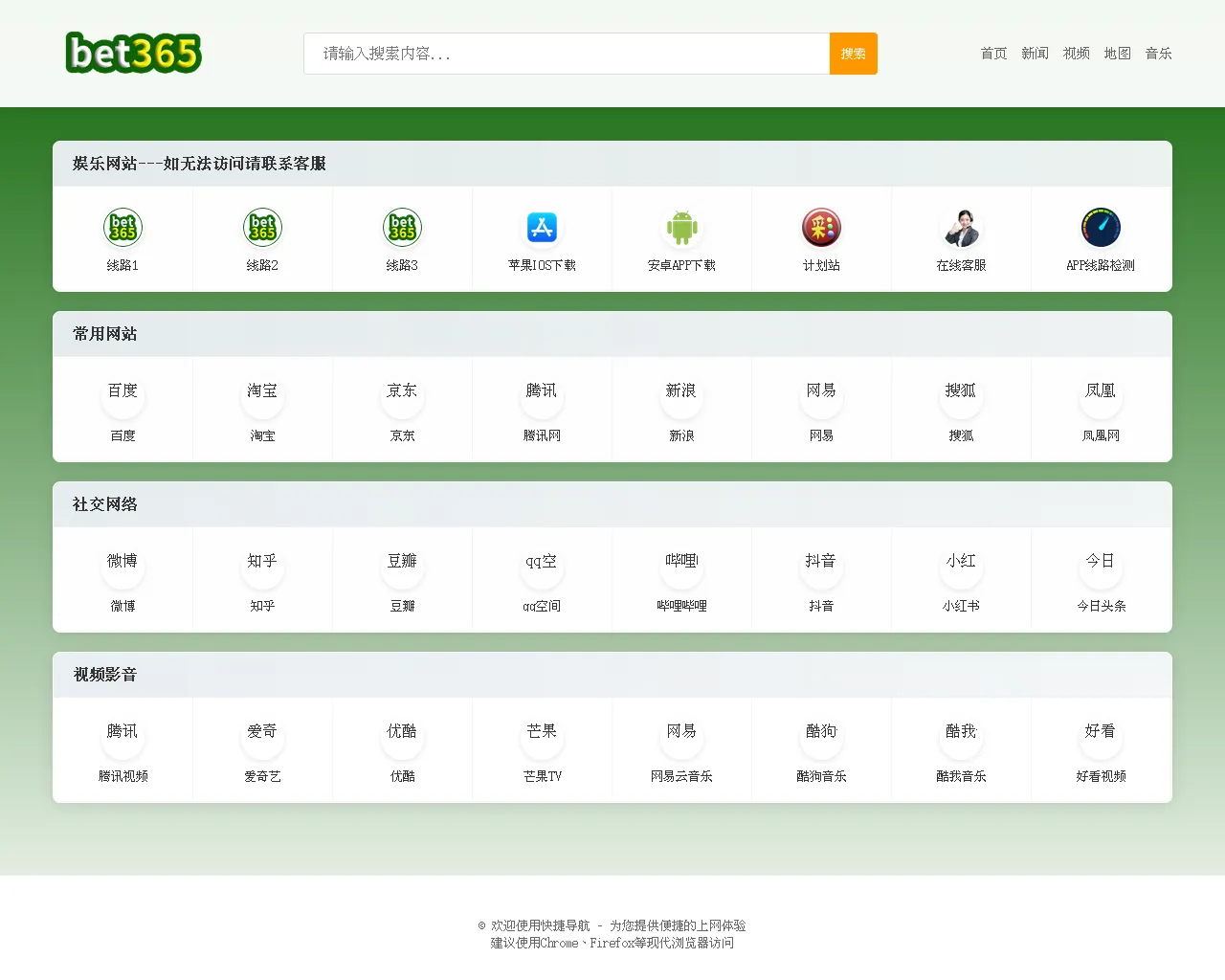The image size is (1225, 980).
Task: Open 视频 in the top navigation
Action: 1076,54
